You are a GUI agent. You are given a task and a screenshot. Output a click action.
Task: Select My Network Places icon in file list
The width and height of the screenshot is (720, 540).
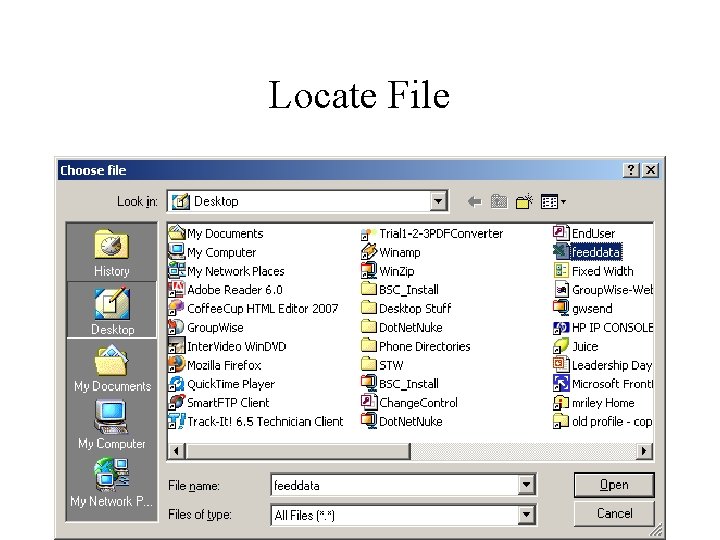tap(176, 271)
